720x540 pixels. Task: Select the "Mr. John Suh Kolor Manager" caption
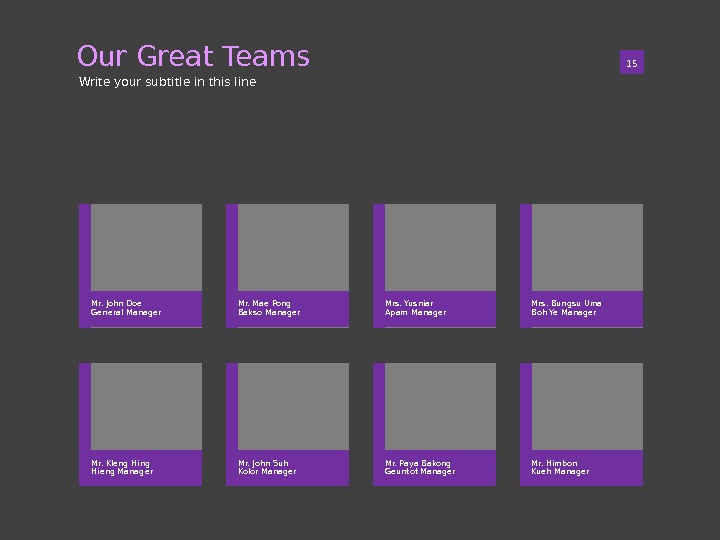tap(267, 467)
